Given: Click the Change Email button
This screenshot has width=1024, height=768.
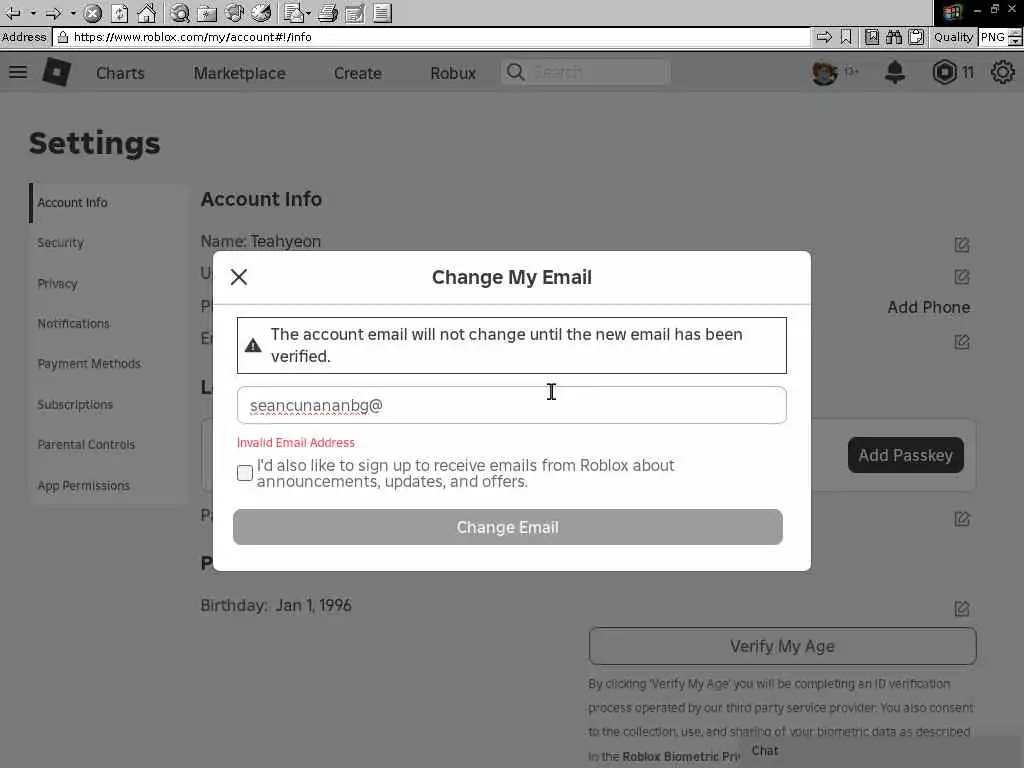Looking at the screenshot, I should pos(507,527).
